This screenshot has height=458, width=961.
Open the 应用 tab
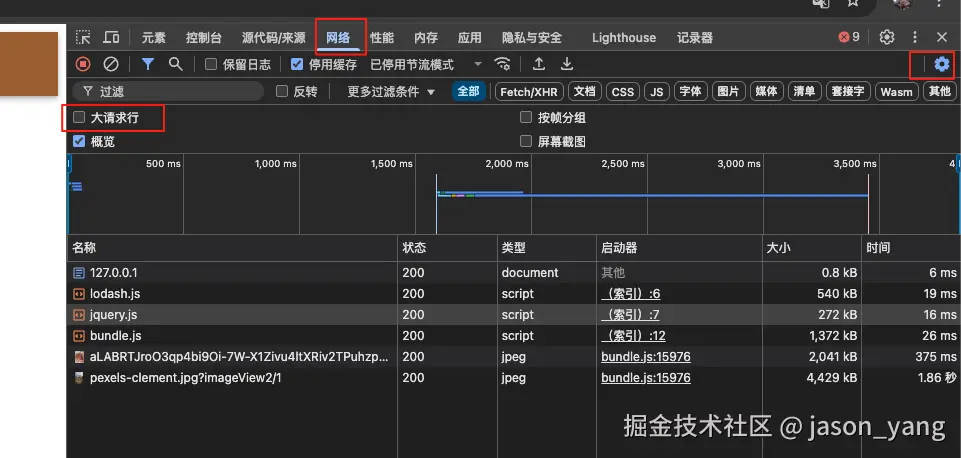pyautogui.click(x=469, y=37)
